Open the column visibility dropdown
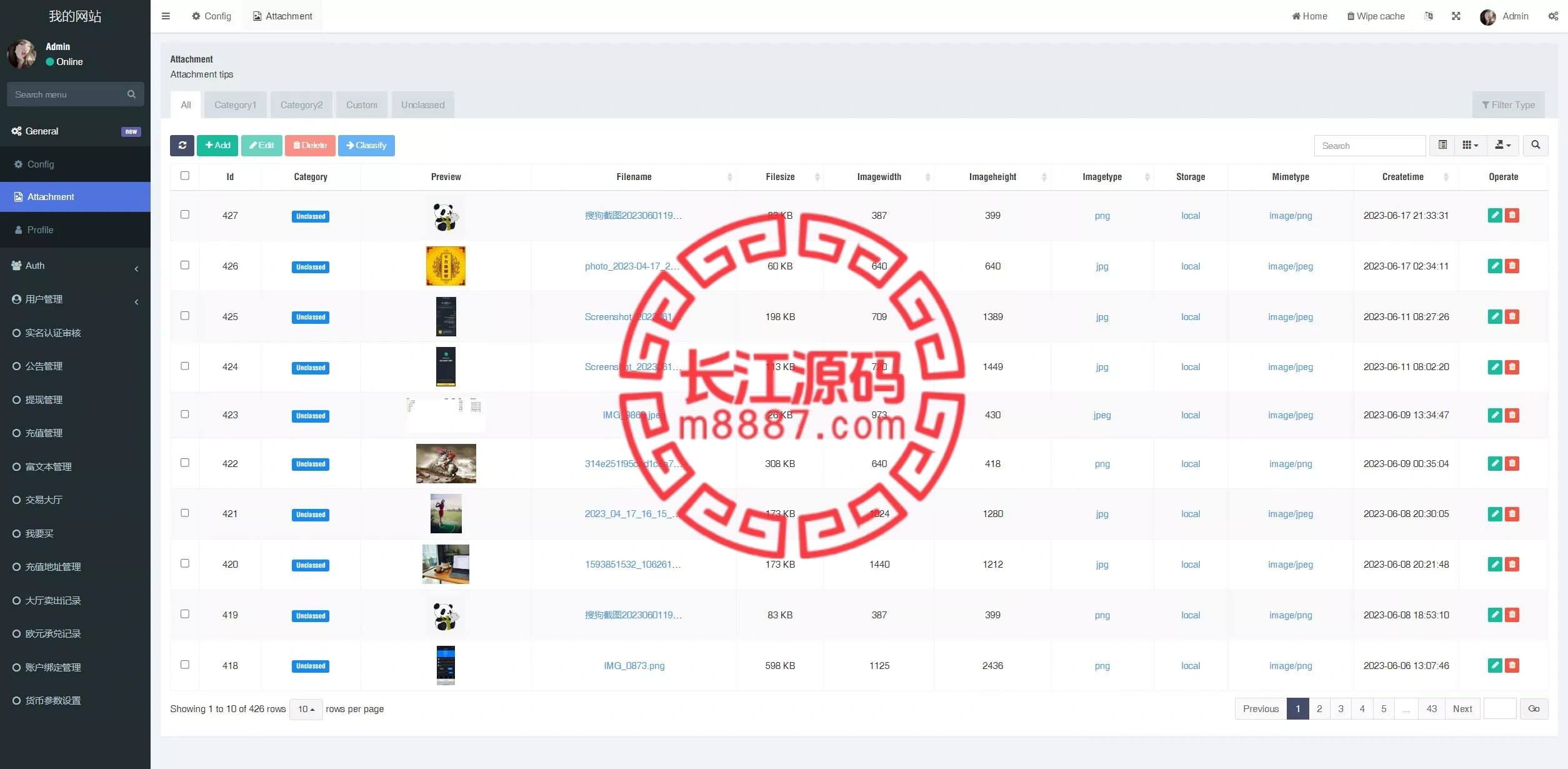 point(1471,146)
